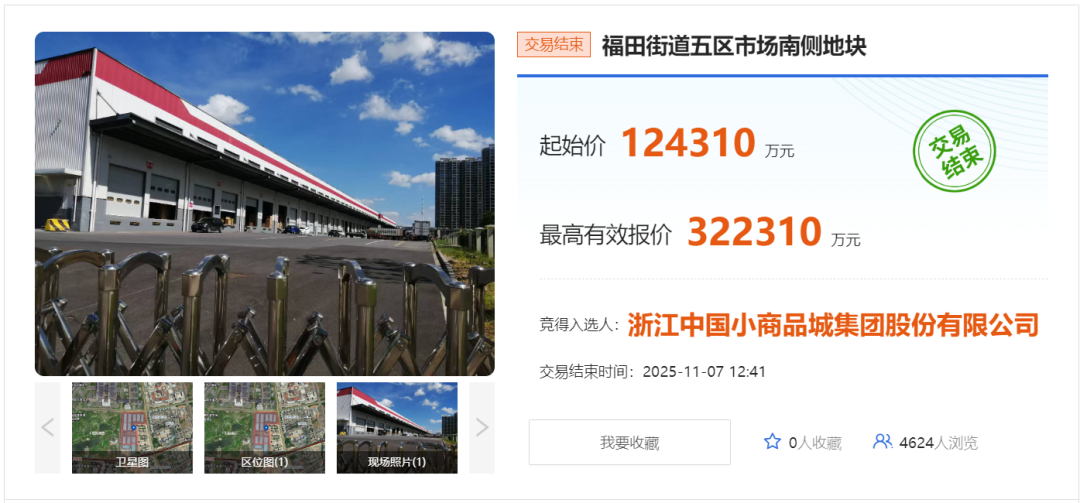
Task: Click the 交易结束时间 timestamp text
Action: [652, 372]
